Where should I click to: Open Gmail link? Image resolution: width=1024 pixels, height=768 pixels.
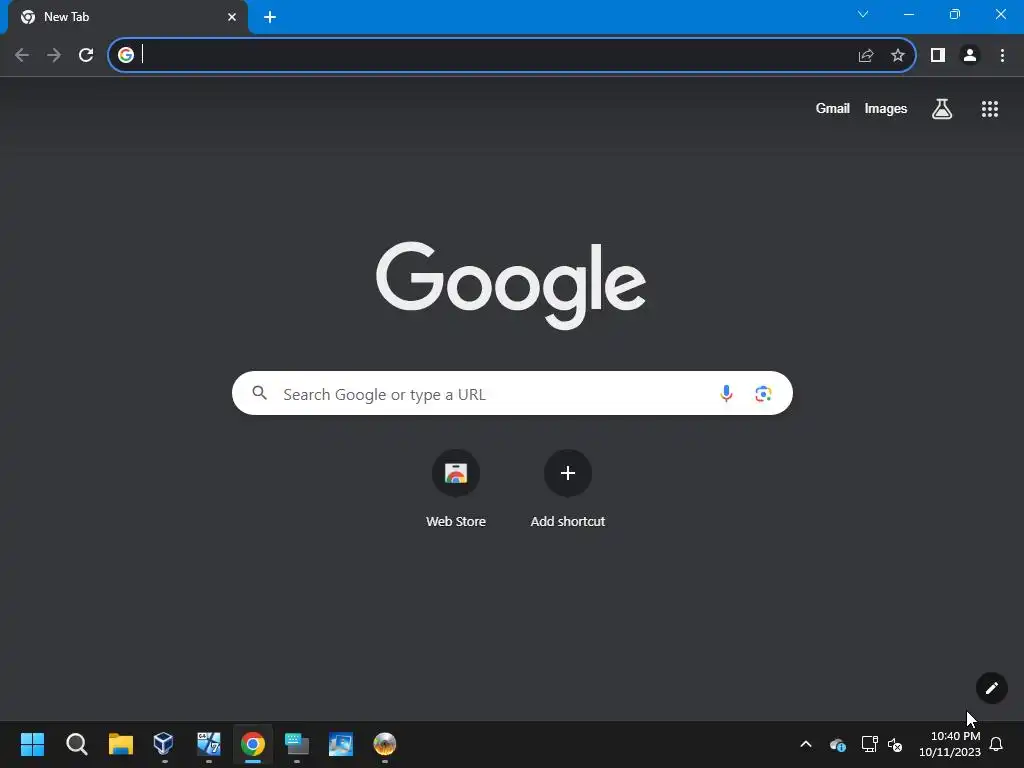833,108
